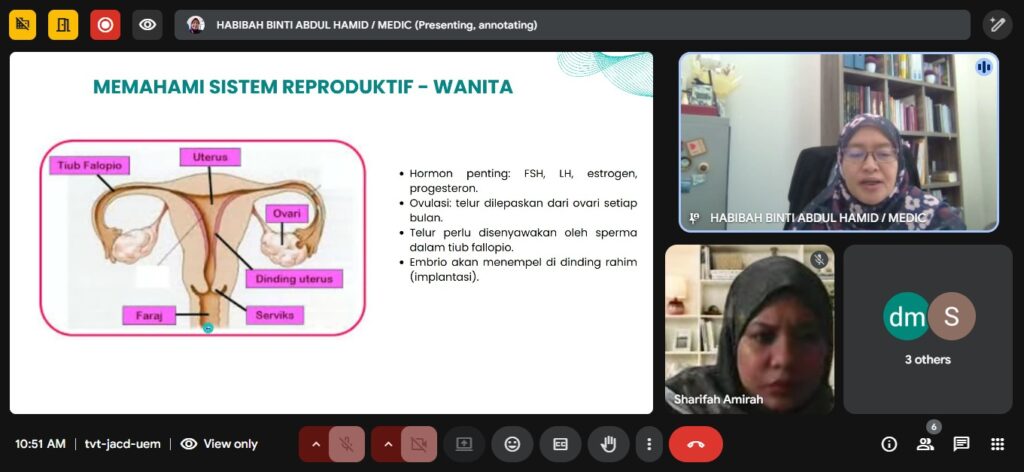Click muted mic icon on Sharifah's tile

pos(819,260)
